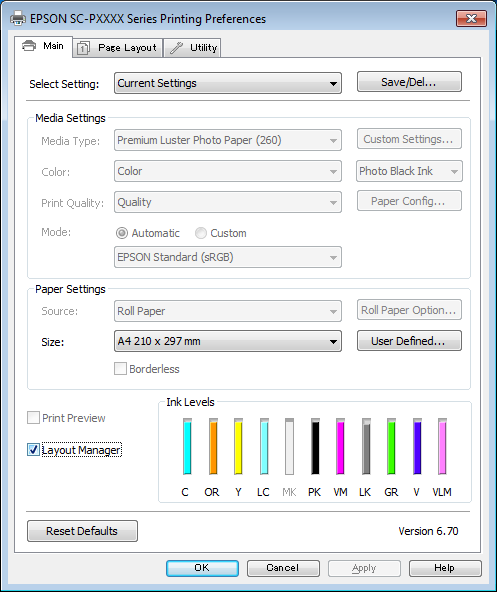Click the Paper Settings group label
The width and height of the screenshot is (497, 592).
(70, 289)
